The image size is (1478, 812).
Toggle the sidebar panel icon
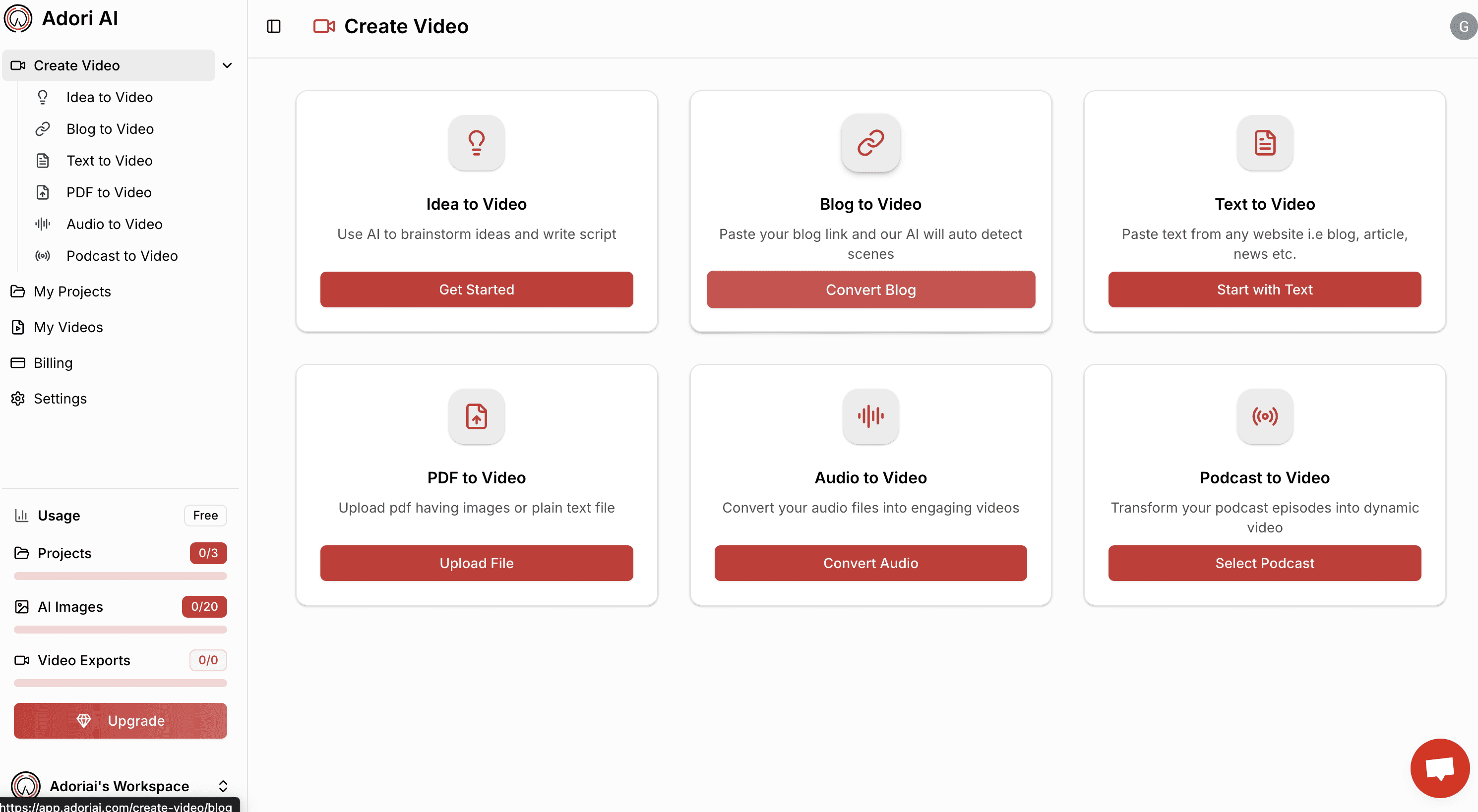point(274,26)
